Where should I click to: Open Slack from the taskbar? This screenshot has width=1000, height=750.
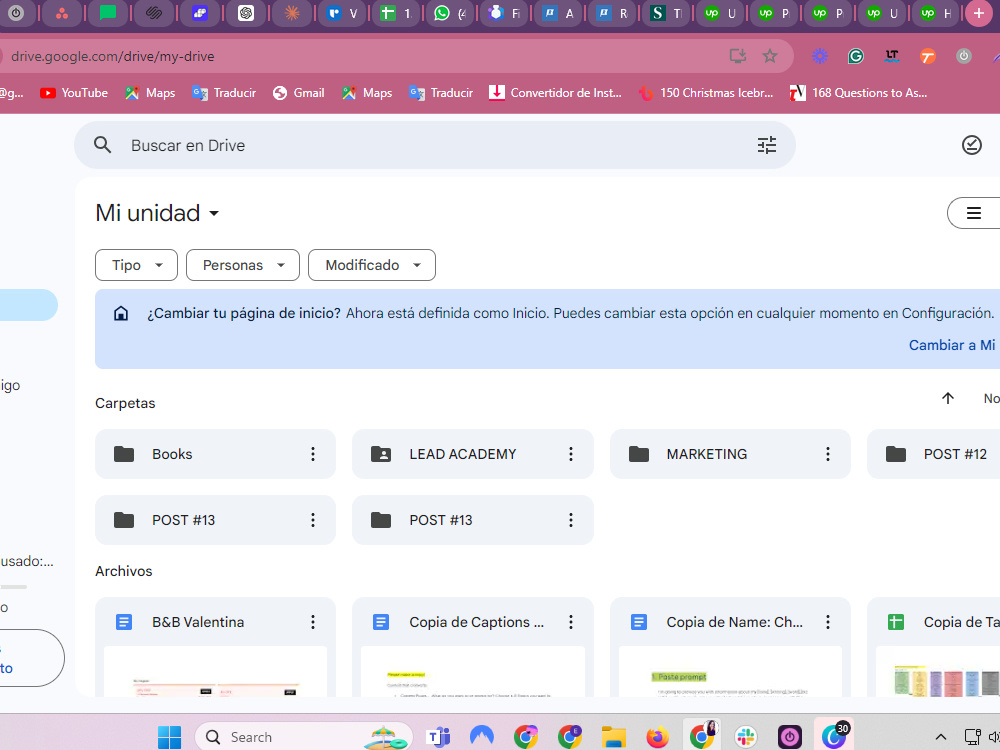coord(745,737)
